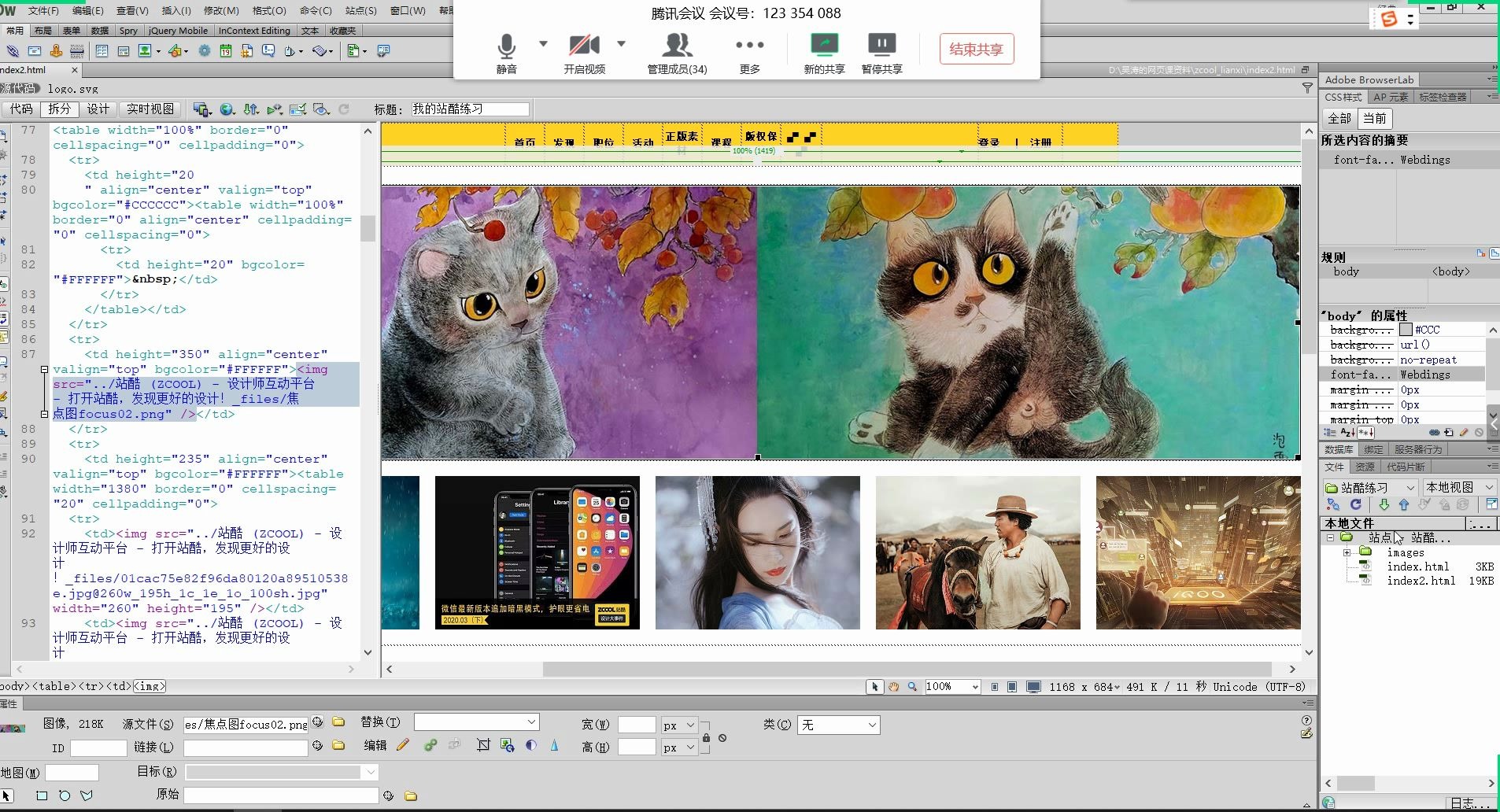This screenshot has width=1500, height=812.
Task: Switch to the jQuery Mobile insert tab
Action: pos(178,31)
